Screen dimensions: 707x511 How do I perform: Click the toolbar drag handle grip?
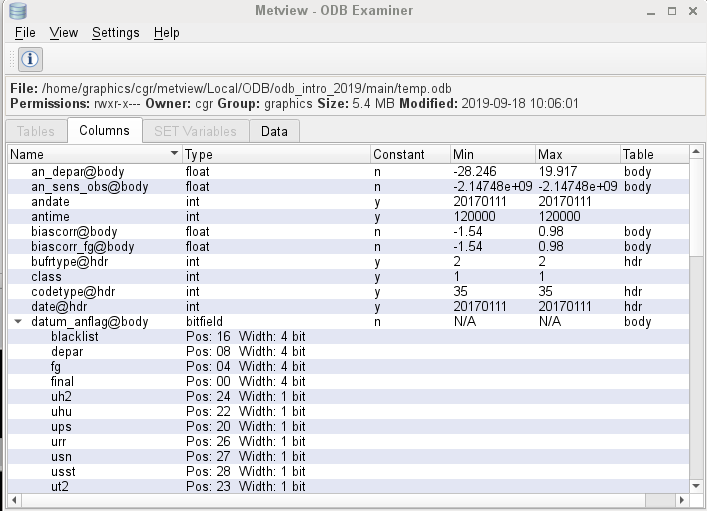(x=12, y=59)
